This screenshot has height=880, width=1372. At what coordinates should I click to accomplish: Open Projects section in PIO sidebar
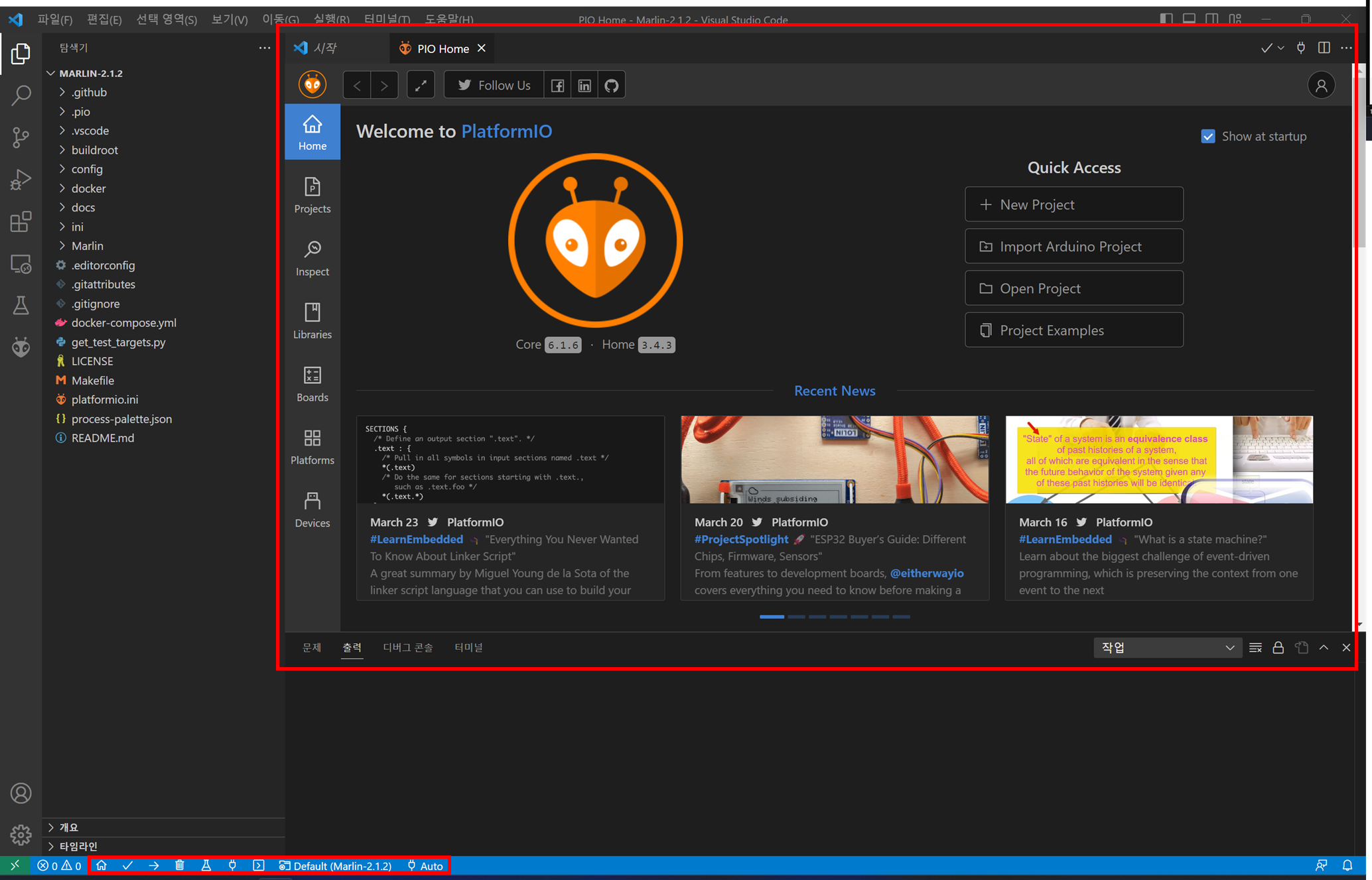(312, 195)
